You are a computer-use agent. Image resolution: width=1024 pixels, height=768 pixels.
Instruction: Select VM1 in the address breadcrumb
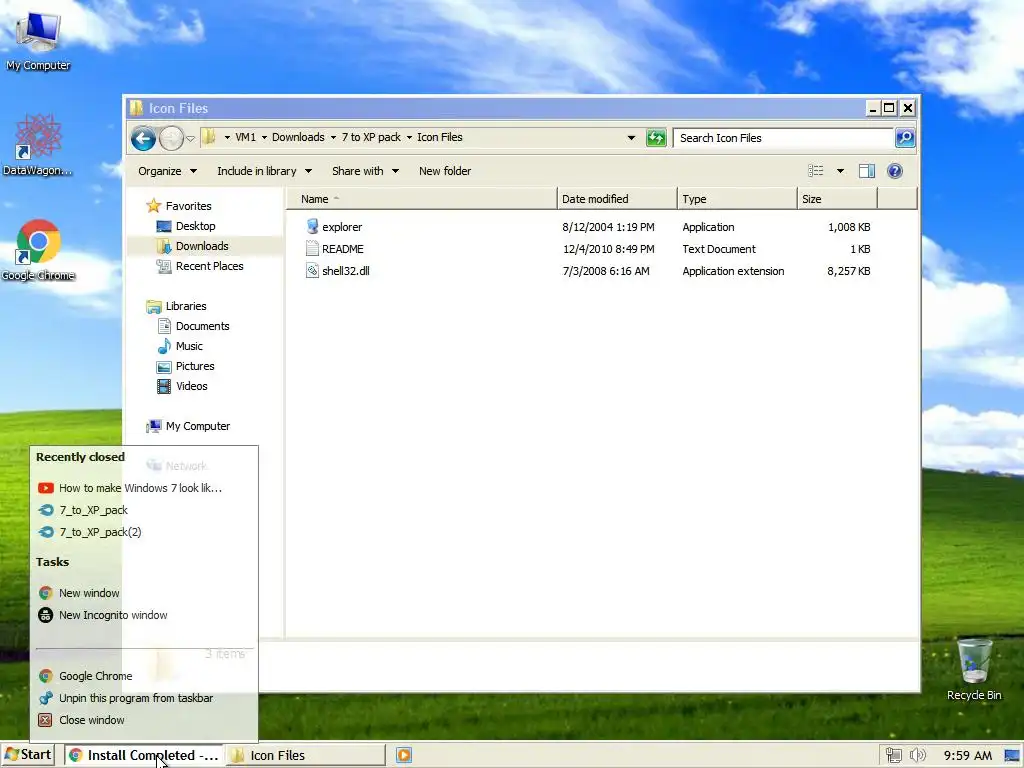click(246, 137)
